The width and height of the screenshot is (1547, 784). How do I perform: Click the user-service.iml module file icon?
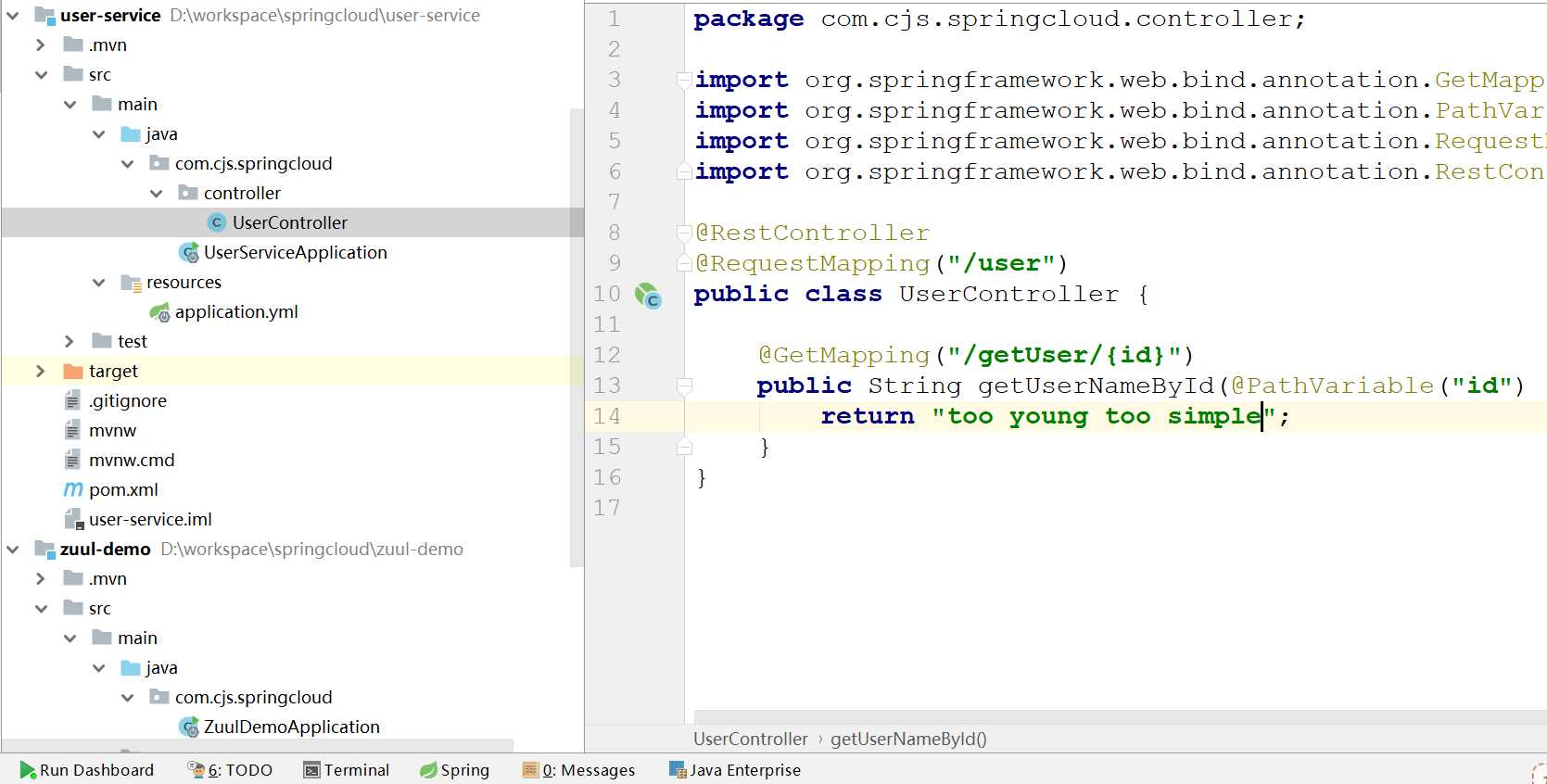pyautogui.click(x=74, y=519)
